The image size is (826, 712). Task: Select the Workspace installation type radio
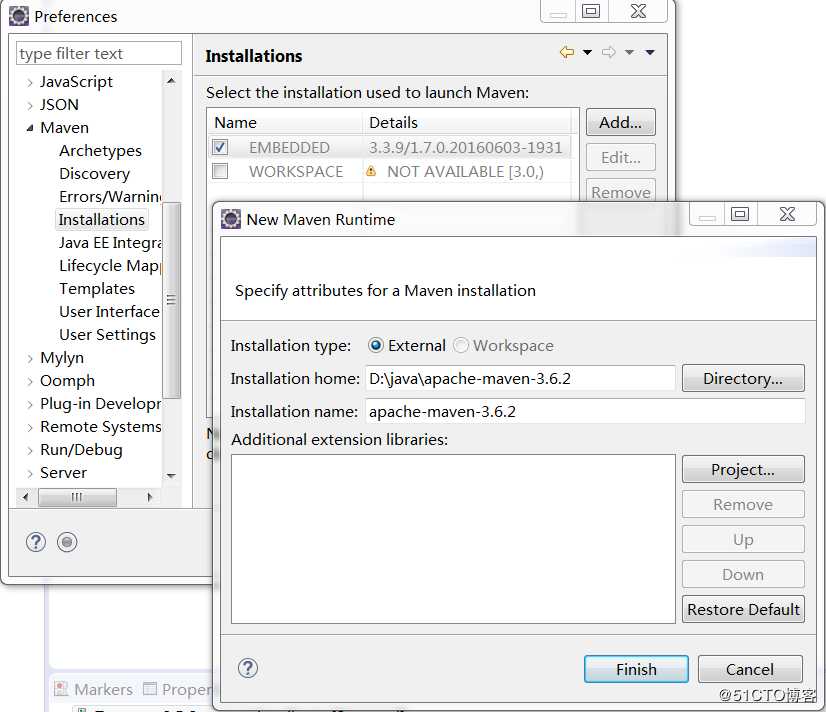pos(460,345)
